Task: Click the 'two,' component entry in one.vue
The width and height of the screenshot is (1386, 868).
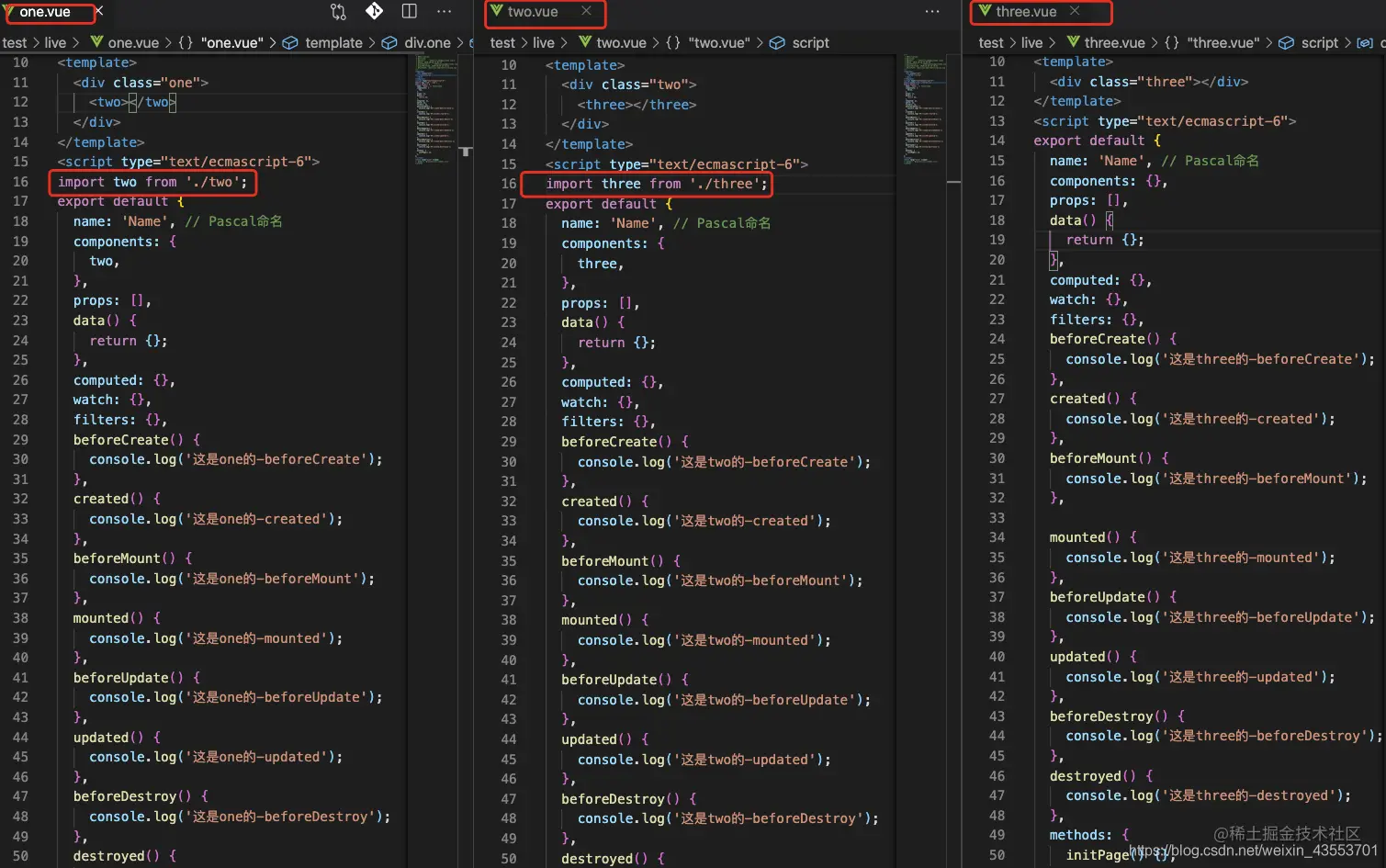Action: (x=104, y=261)
